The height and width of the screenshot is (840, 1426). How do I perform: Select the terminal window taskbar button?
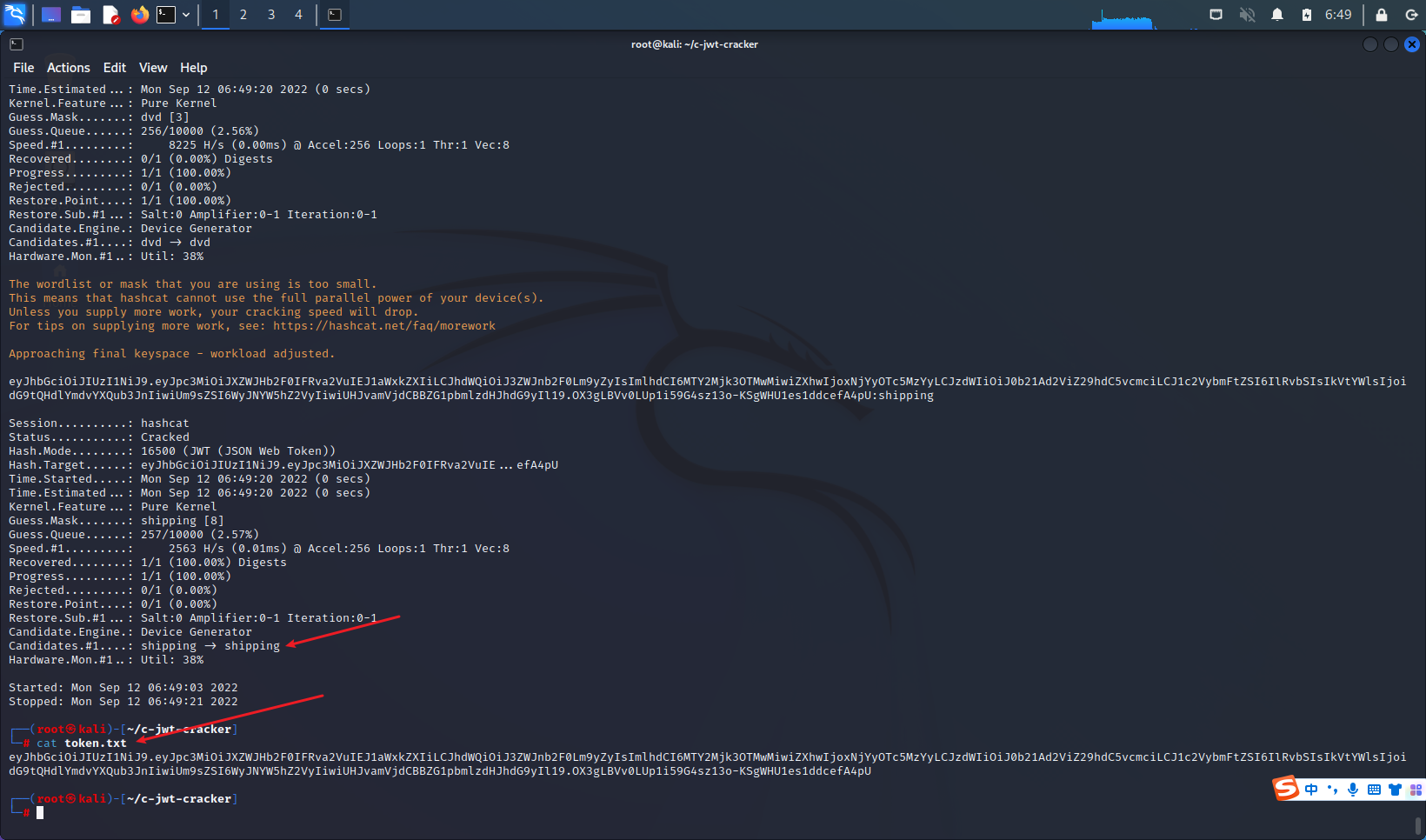(x=335, y=15)
